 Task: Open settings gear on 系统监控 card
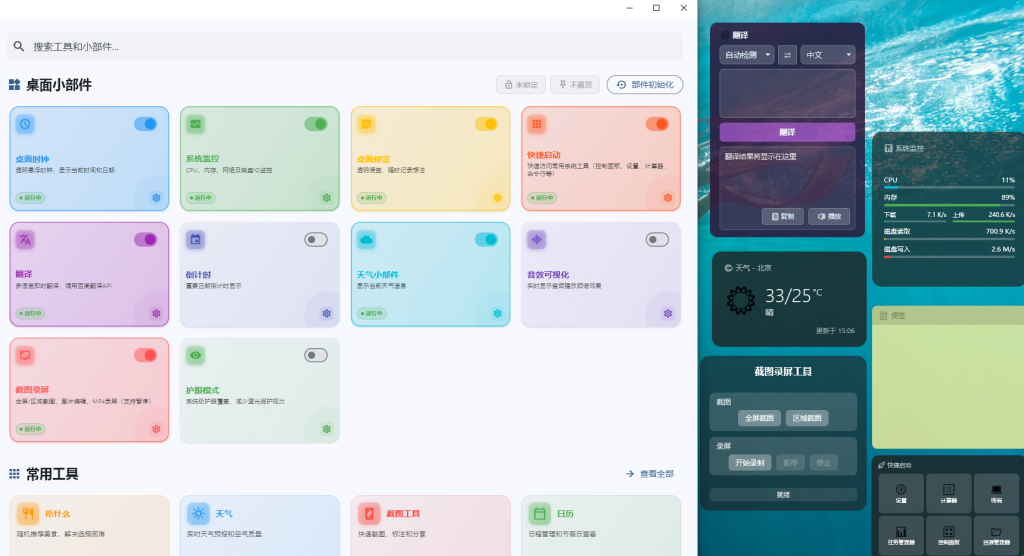[327, 198]
